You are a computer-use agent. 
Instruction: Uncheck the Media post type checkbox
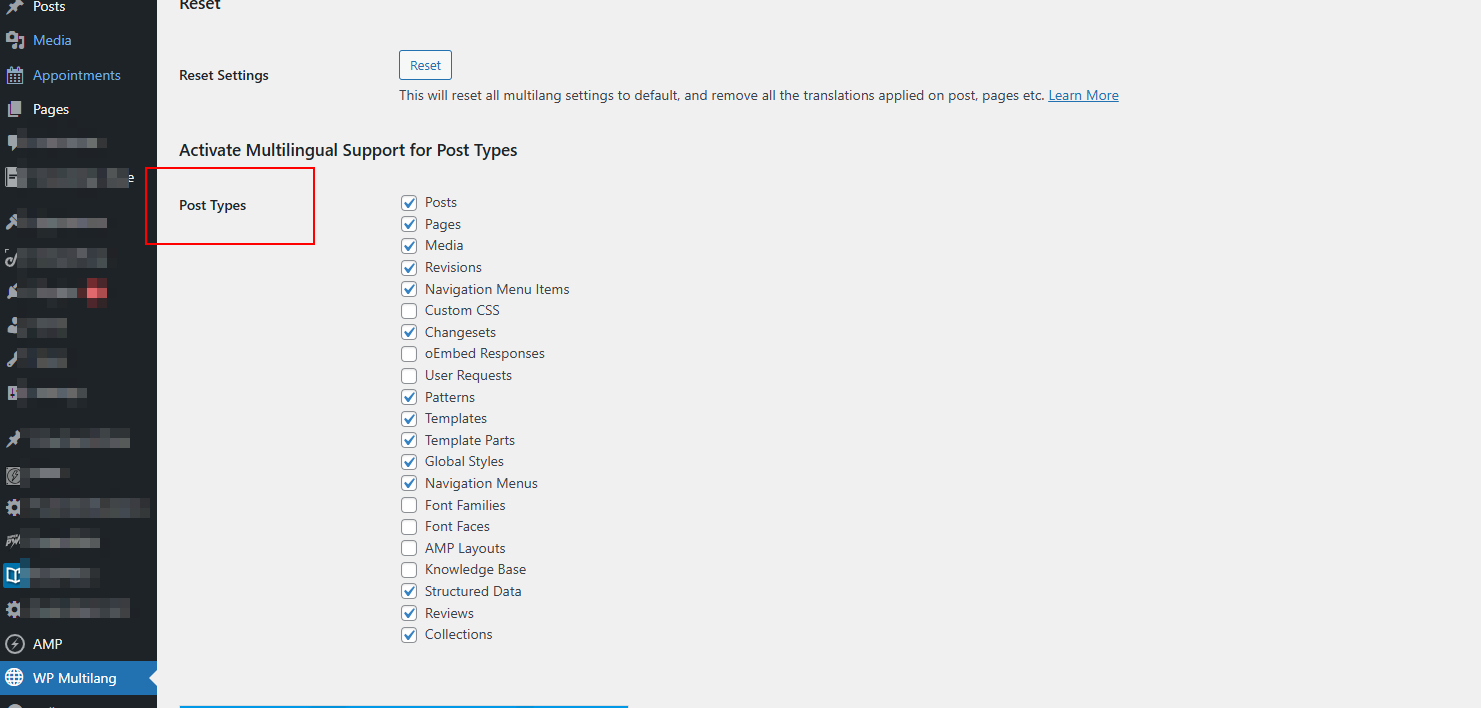409,245
